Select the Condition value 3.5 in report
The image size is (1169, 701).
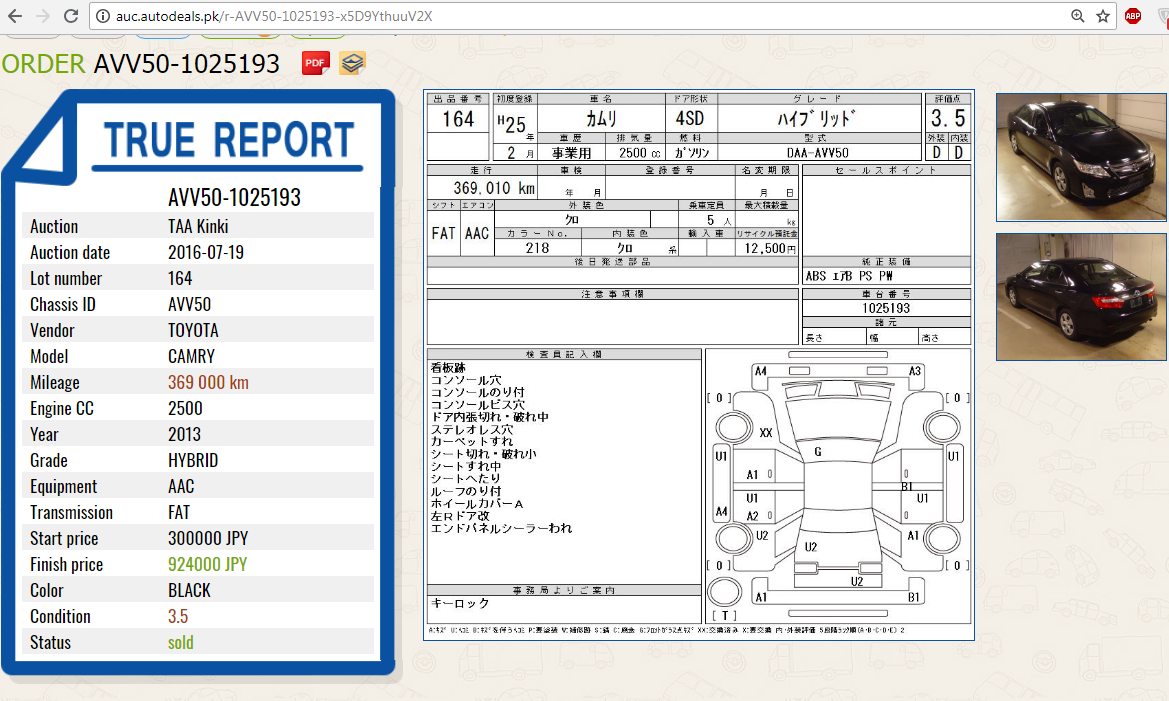pos(178,617)
